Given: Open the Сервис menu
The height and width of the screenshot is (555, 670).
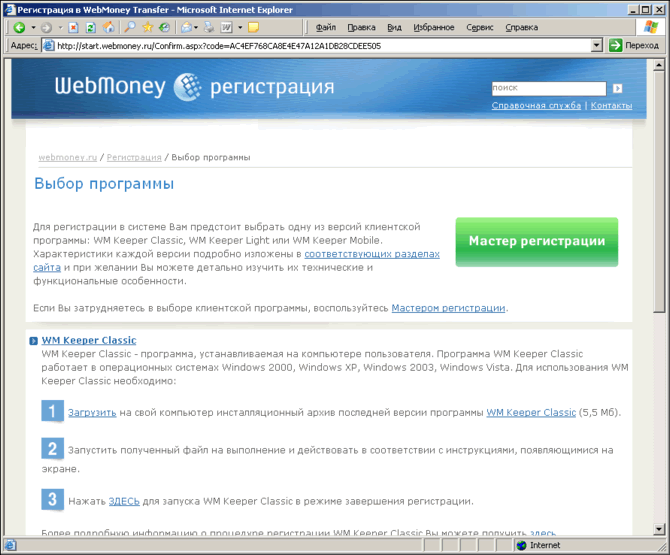Looking at the screenshot, I should click(479, 27).
